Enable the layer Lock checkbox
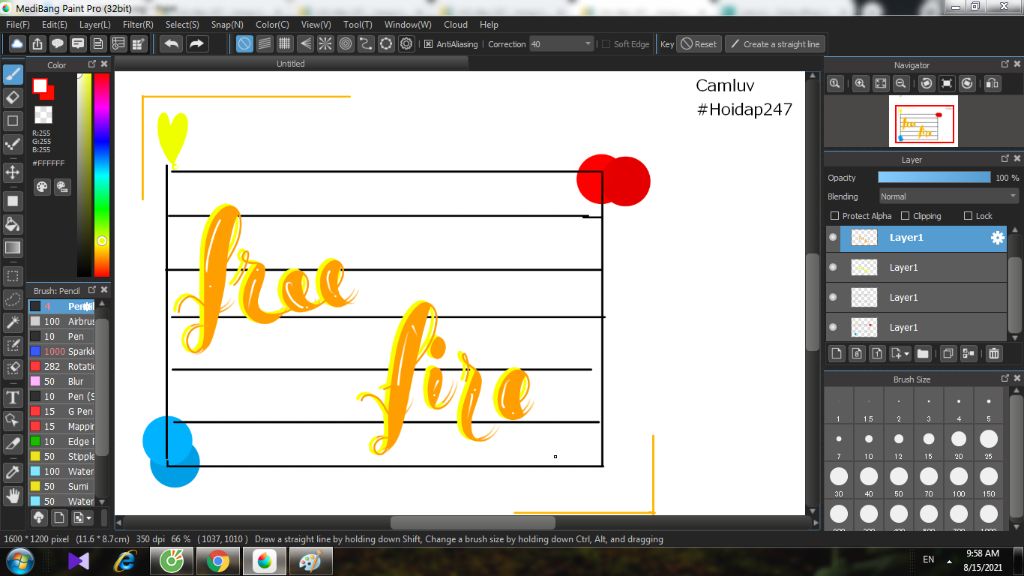 tap(968, 216)
